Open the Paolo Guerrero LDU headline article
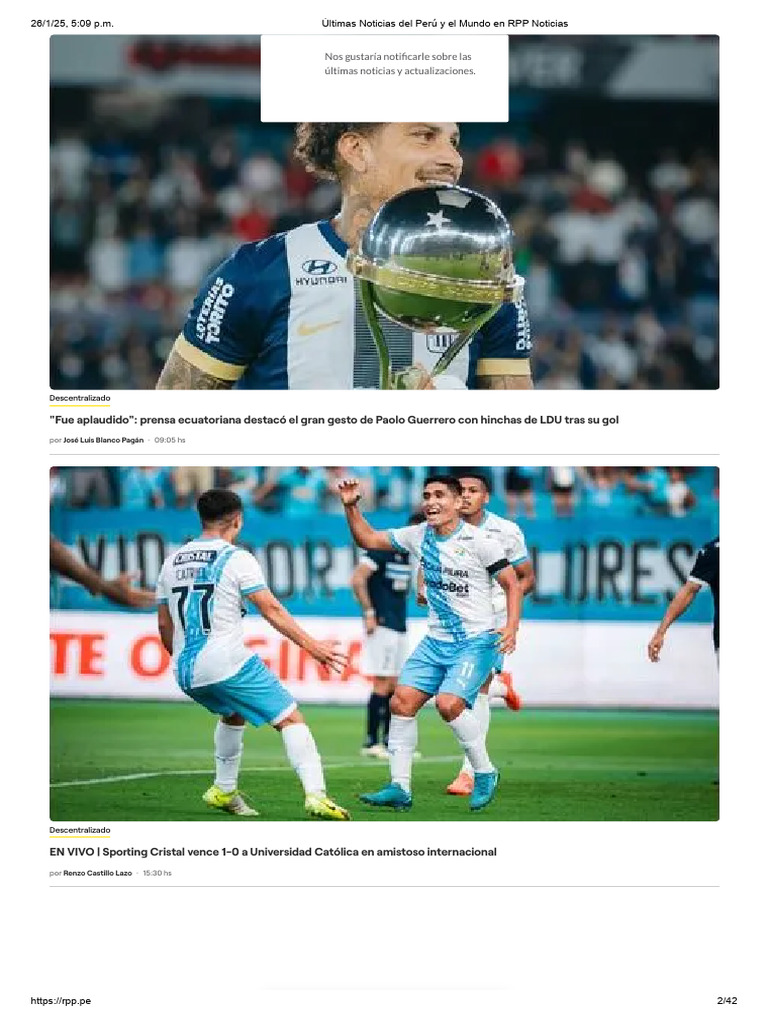 point(334,420)
